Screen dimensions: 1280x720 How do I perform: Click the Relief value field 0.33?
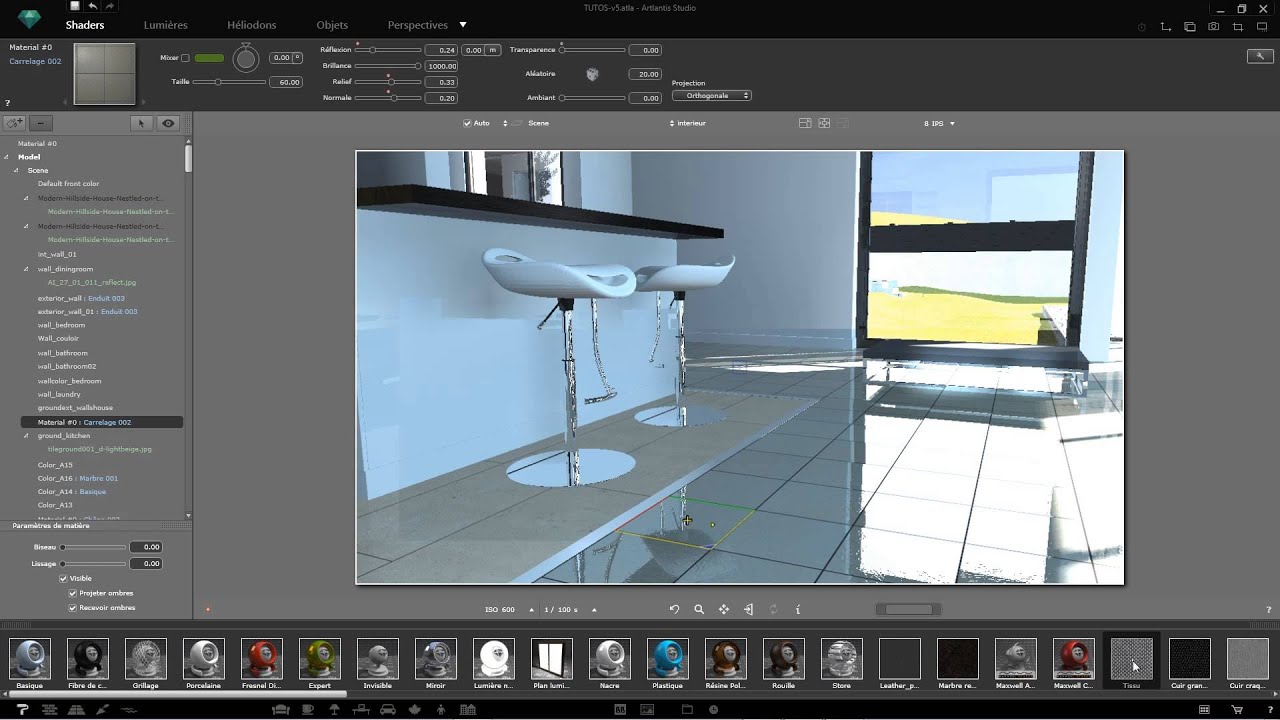click(441, 82)
